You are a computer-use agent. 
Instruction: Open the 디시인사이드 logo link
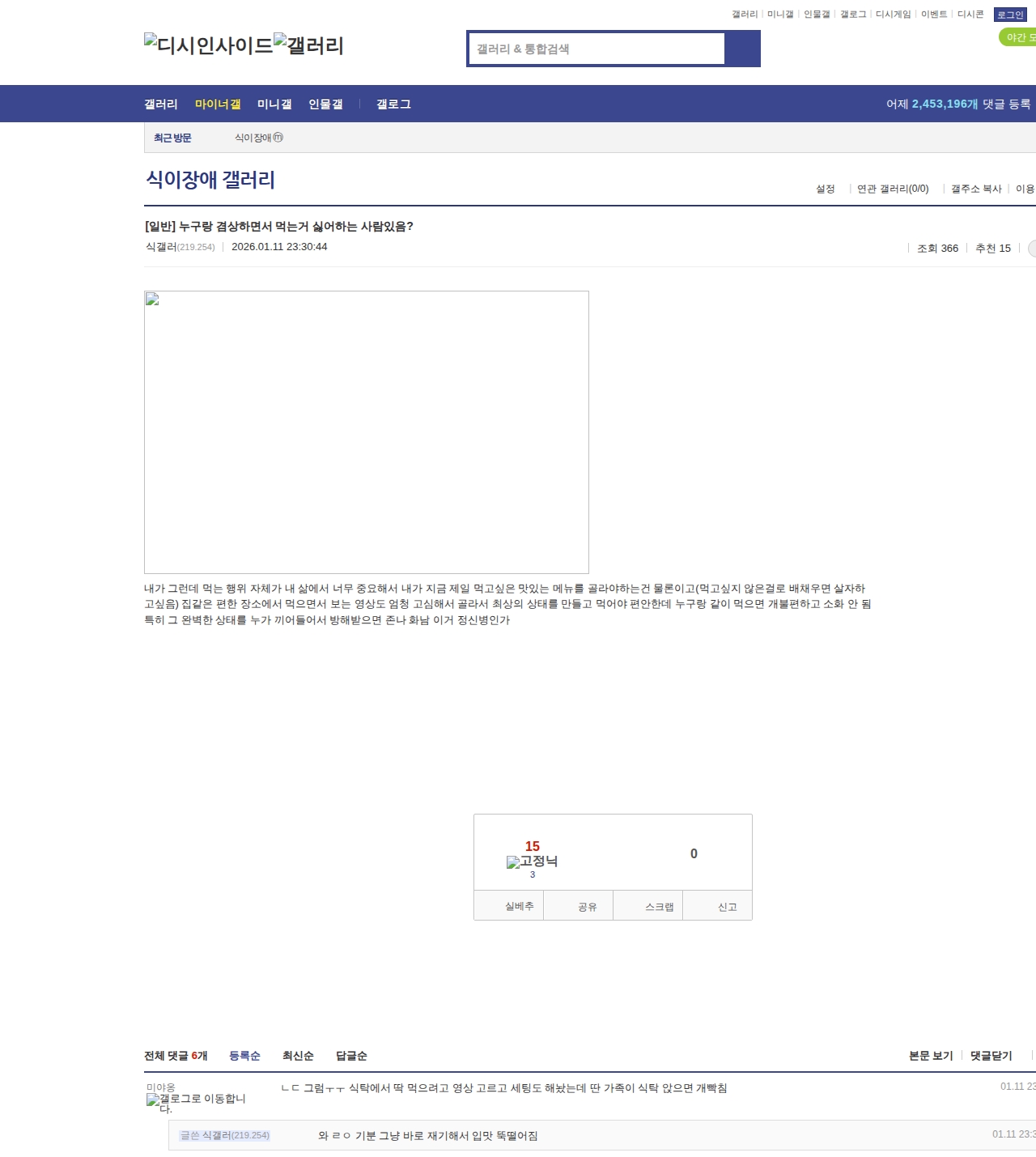tap(208, 45)
